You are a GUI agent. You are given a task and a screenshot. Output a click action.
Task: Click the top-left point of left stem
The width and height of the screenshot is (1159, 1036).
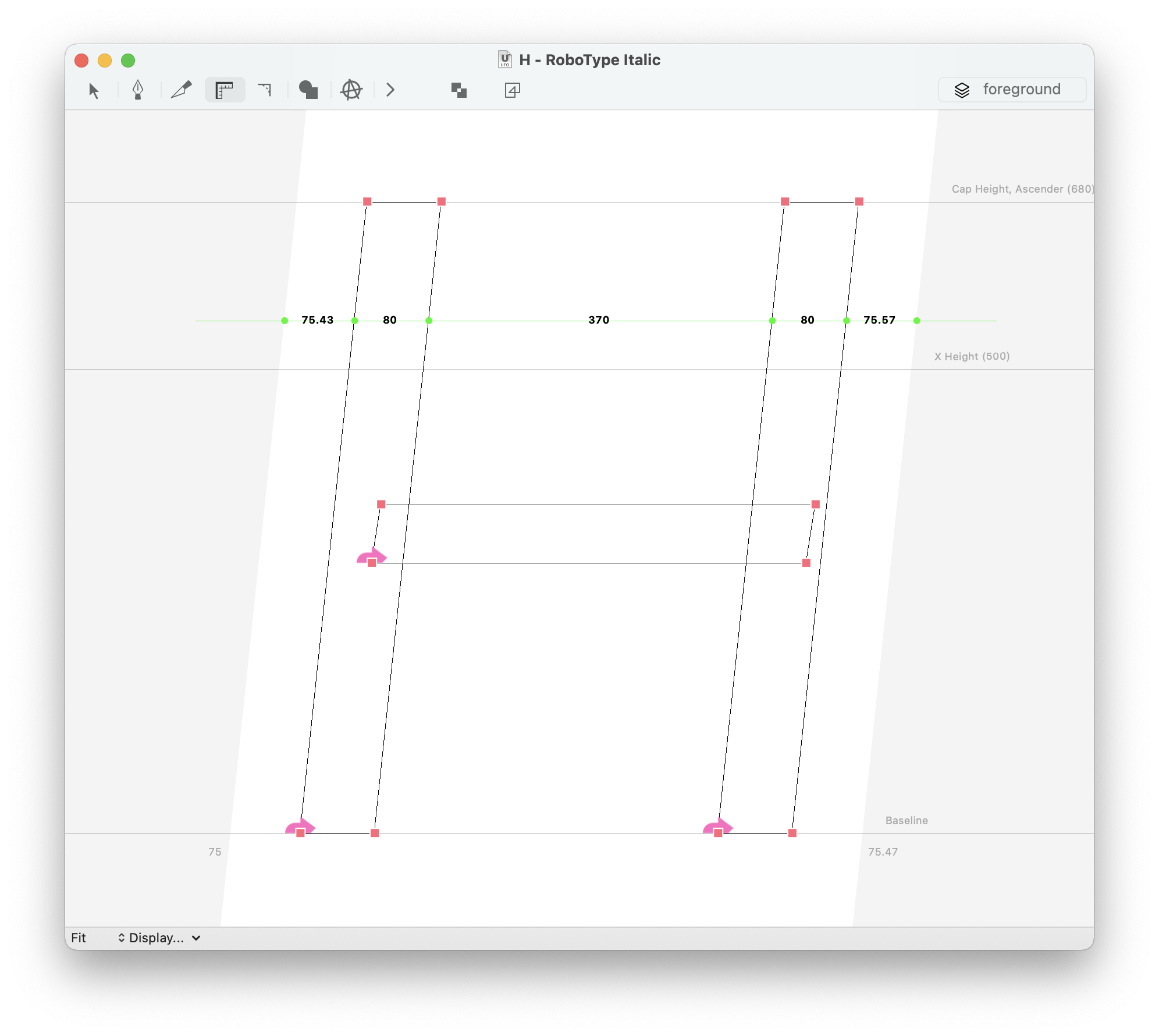pyautogui.click(x=367, y=201)
